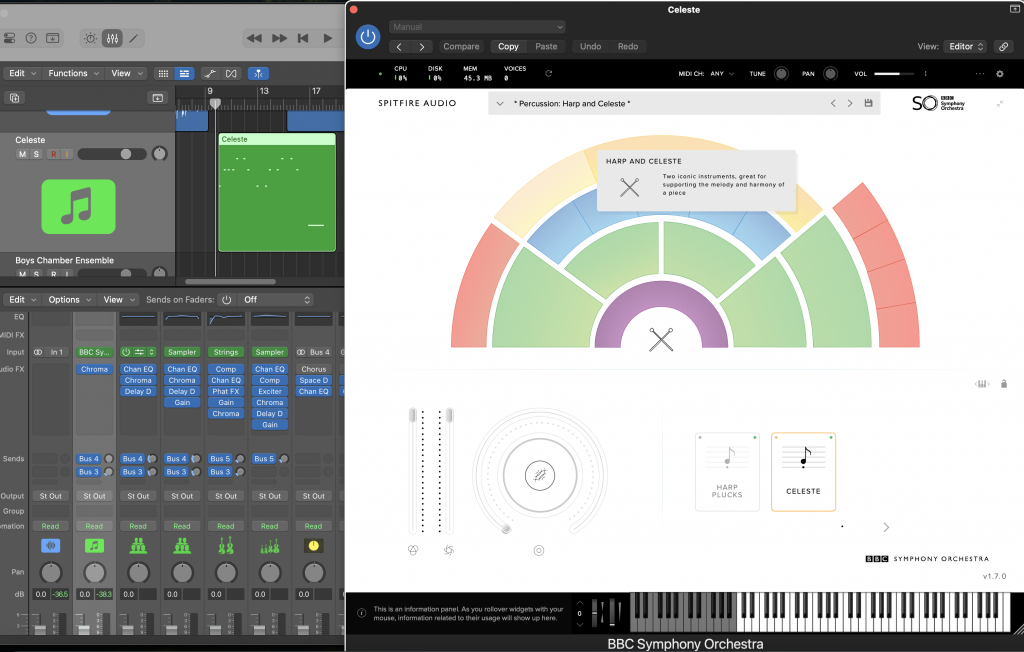The height and width of the screenshot is (652, 1024).
Task: Switch tracks area to grid view icon
Action: [x=163, y=74]
